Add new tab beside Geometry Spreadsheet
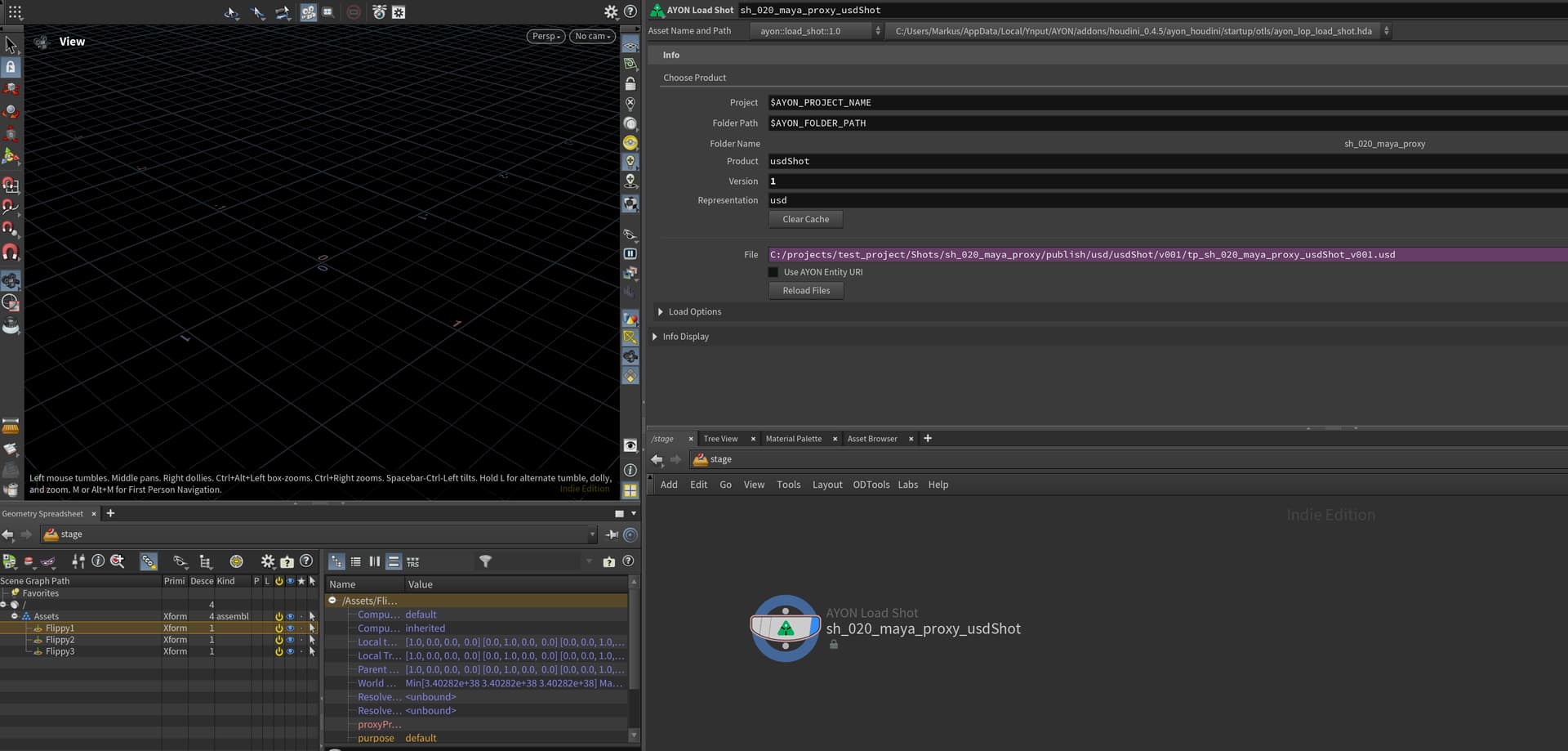The width and height of the screenshot is (1568, 751). [110, 513]
